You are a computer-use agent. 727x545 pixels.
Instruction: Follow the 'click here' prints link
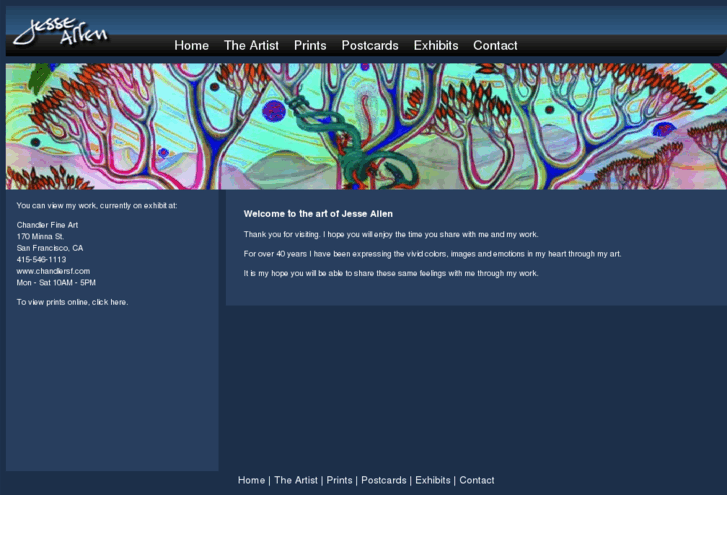pos(109,302)
